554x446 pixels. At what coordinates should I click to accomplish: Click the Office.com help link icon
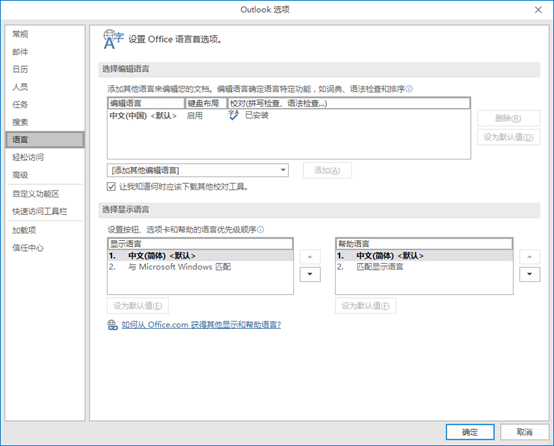tap(112, 325)
